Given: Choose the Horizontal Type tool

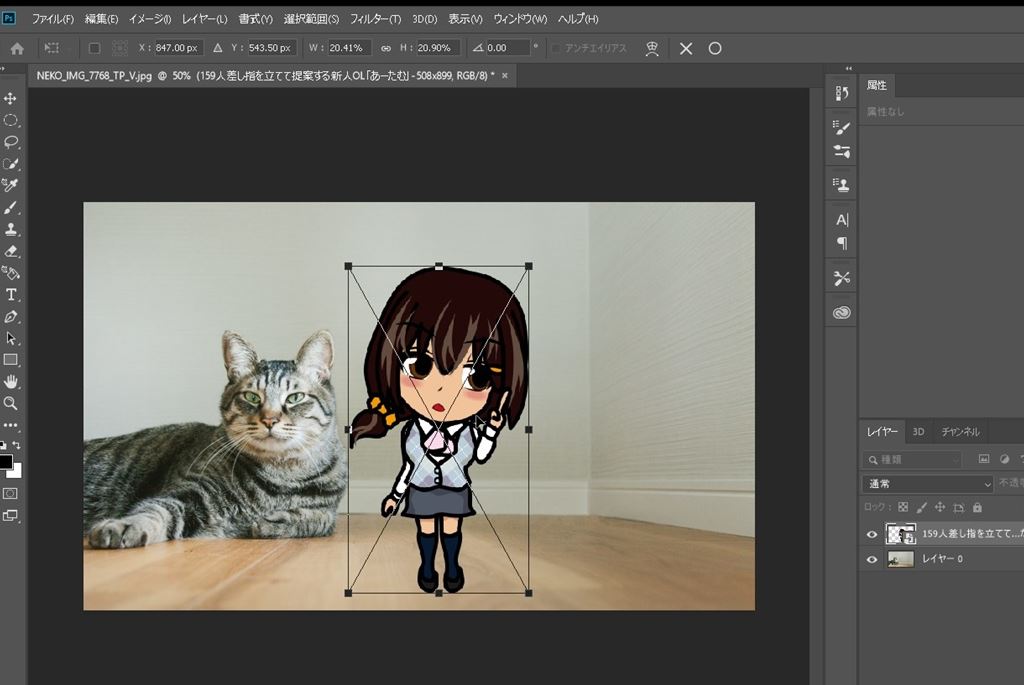Looking at the screenshot, I should pyautogui.click(x=11, y=294).
